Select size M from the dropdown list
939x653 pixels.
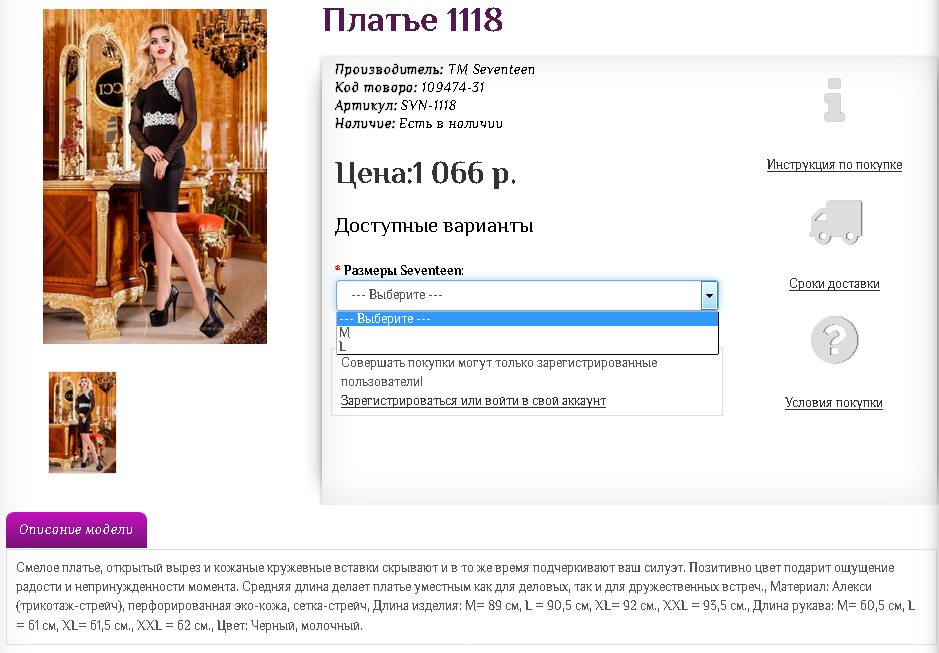[400, 334]
